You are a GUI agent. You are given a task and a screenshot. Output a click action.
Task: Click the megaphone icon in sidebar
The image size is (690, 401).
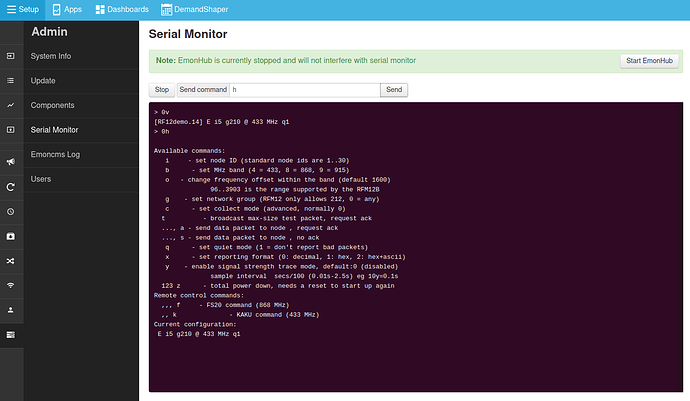point(11,162)
